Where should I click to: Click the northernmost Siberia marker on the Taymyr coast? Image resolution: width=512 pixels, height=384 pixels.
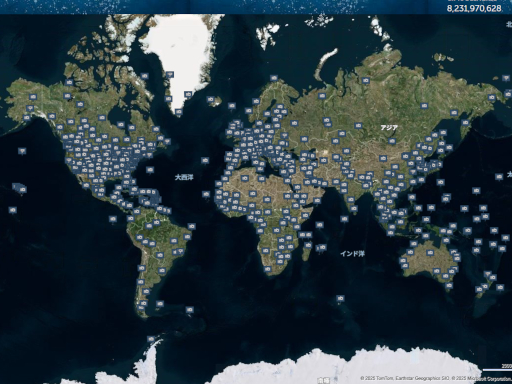click(366, 80)
